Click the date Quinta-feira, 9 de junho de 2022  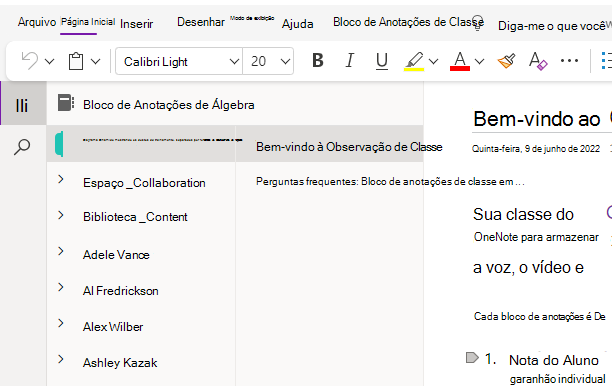536,149
